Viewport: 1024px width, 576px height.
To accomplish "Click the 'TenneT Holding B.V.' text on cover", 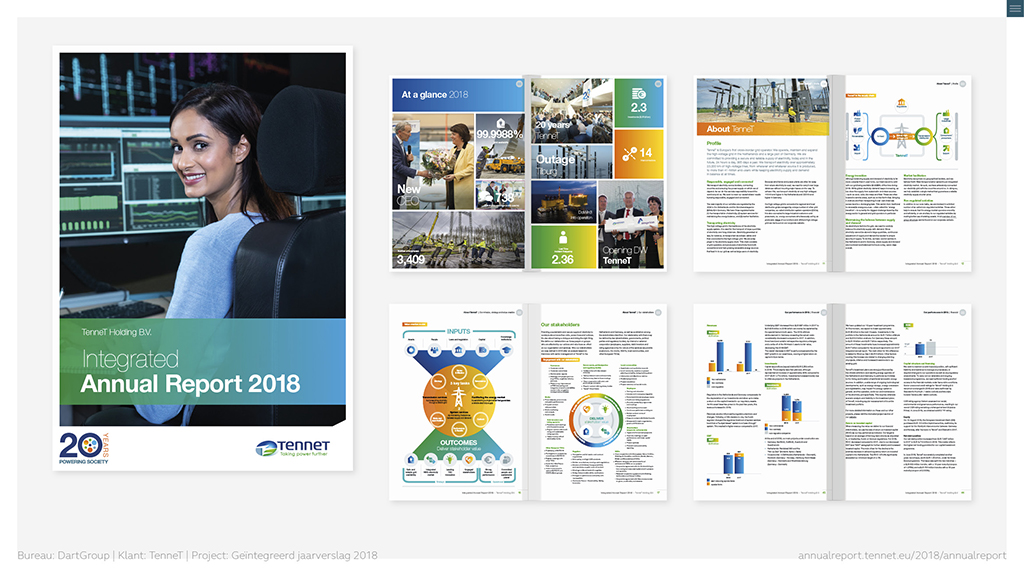I will (x=116, y=332).
